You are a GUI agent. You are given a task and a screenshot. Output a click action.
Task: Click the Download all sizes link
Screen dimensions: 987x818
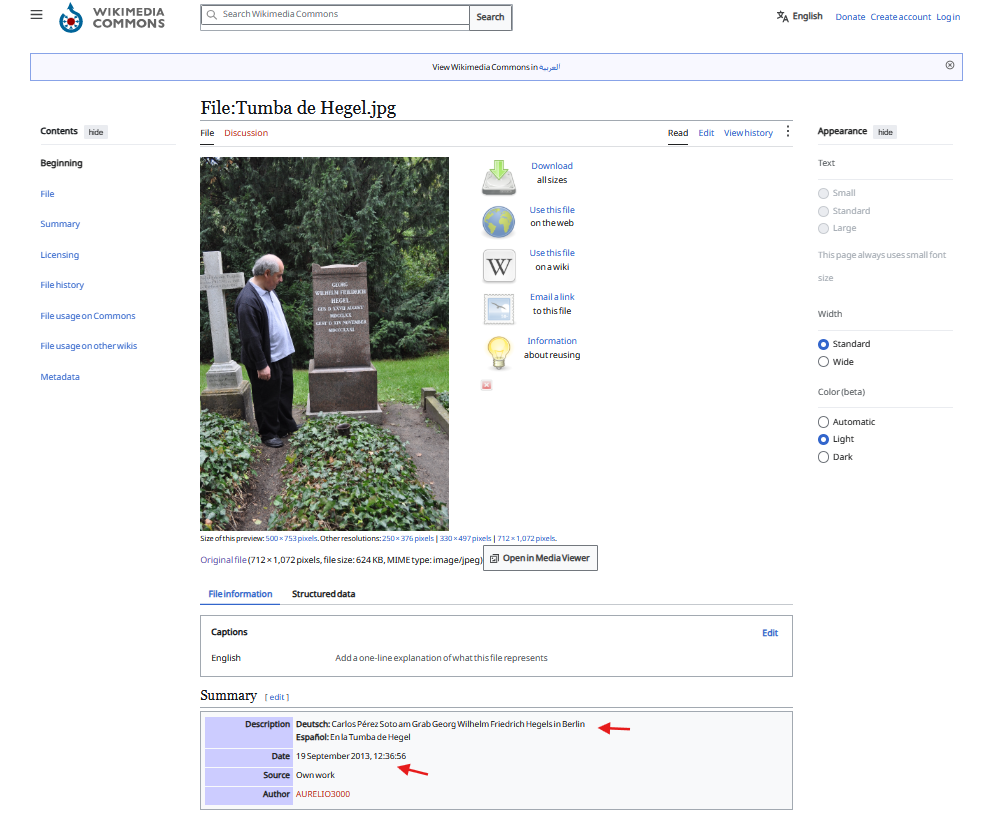point(552,166)
